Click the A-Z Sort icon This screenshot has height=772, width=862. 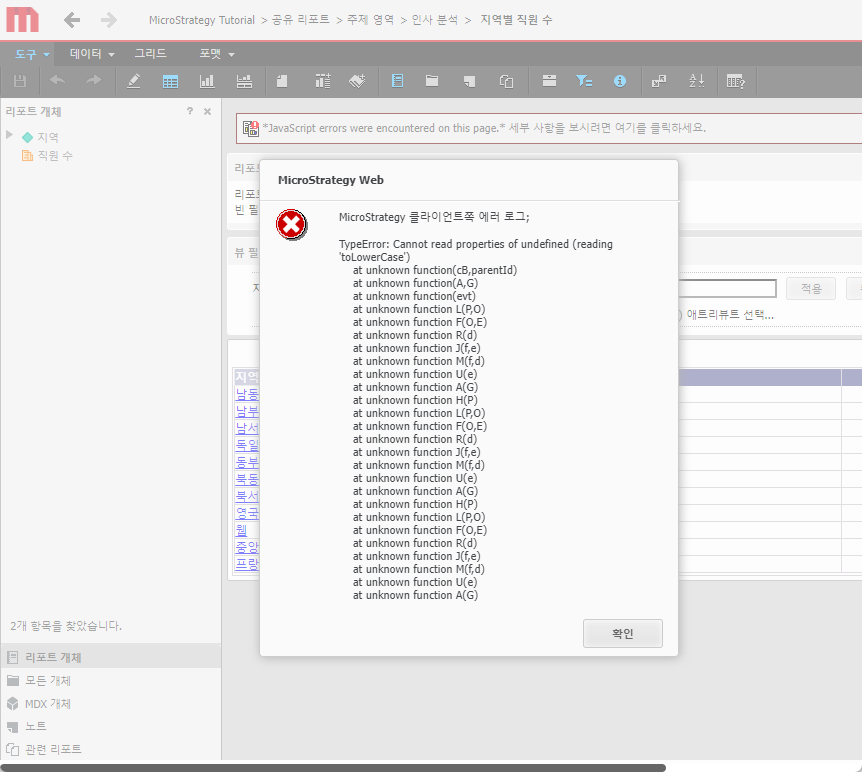pyautogui.click(x=697, y=81)
